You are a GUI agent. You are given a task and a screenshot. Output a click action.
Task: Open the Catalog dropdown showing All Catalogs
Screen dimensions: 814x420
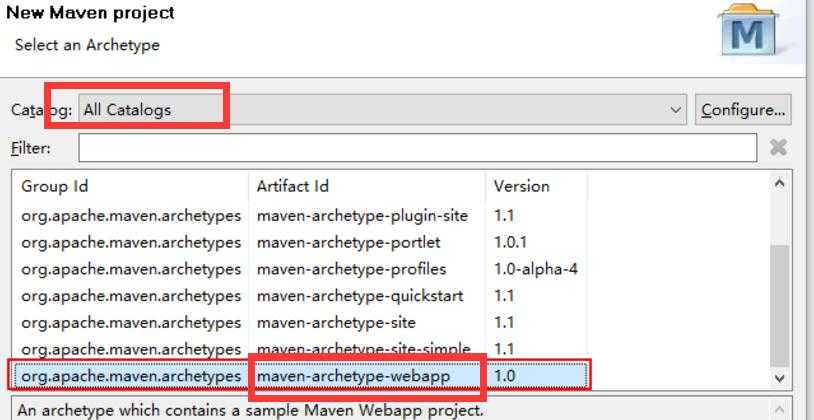tap(383, 110)
